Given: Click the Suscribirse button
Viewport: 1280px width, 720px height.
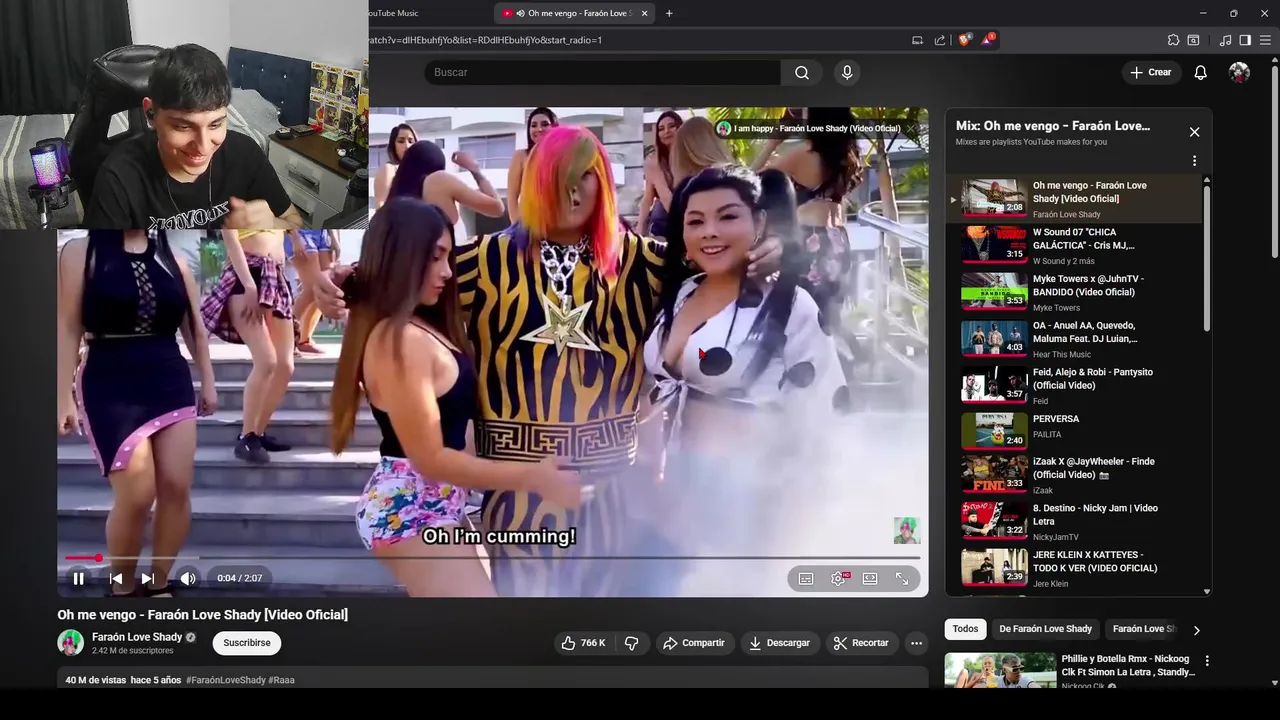Looking at the screenshot, I should (246, 643).
